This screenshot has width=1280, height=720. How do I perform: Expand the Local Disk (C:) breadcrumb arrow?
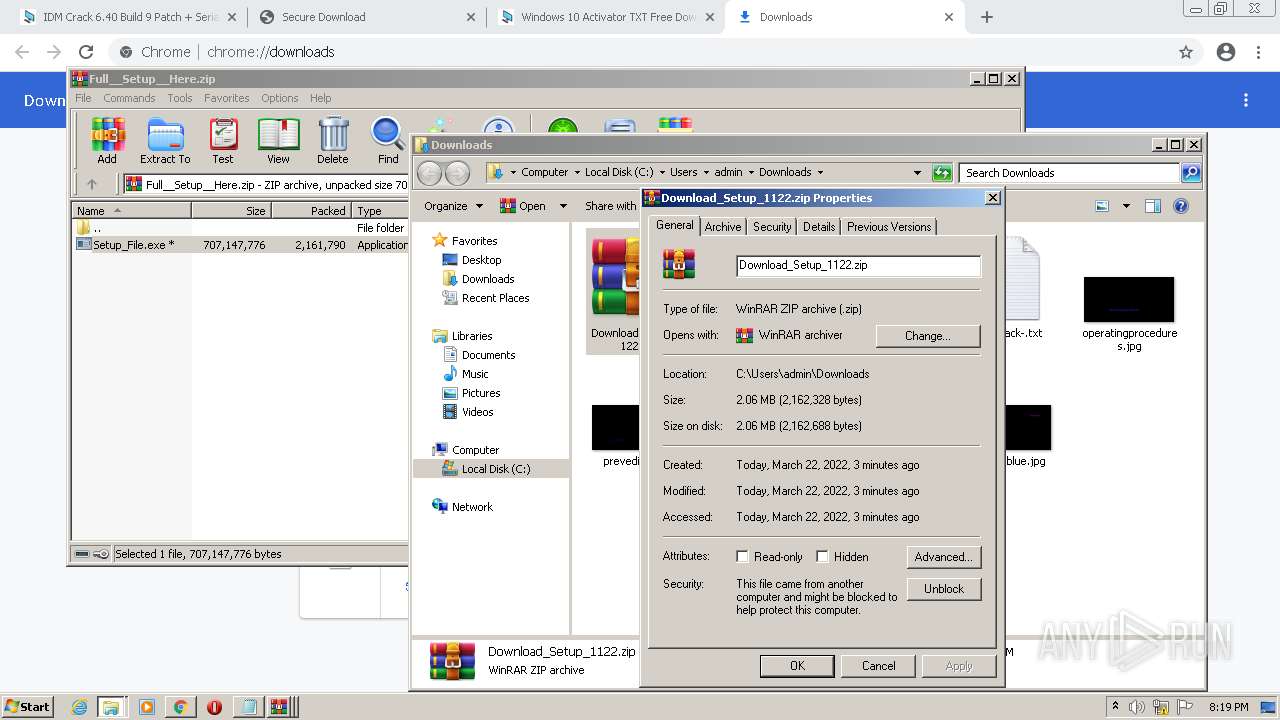pos(661,172)
